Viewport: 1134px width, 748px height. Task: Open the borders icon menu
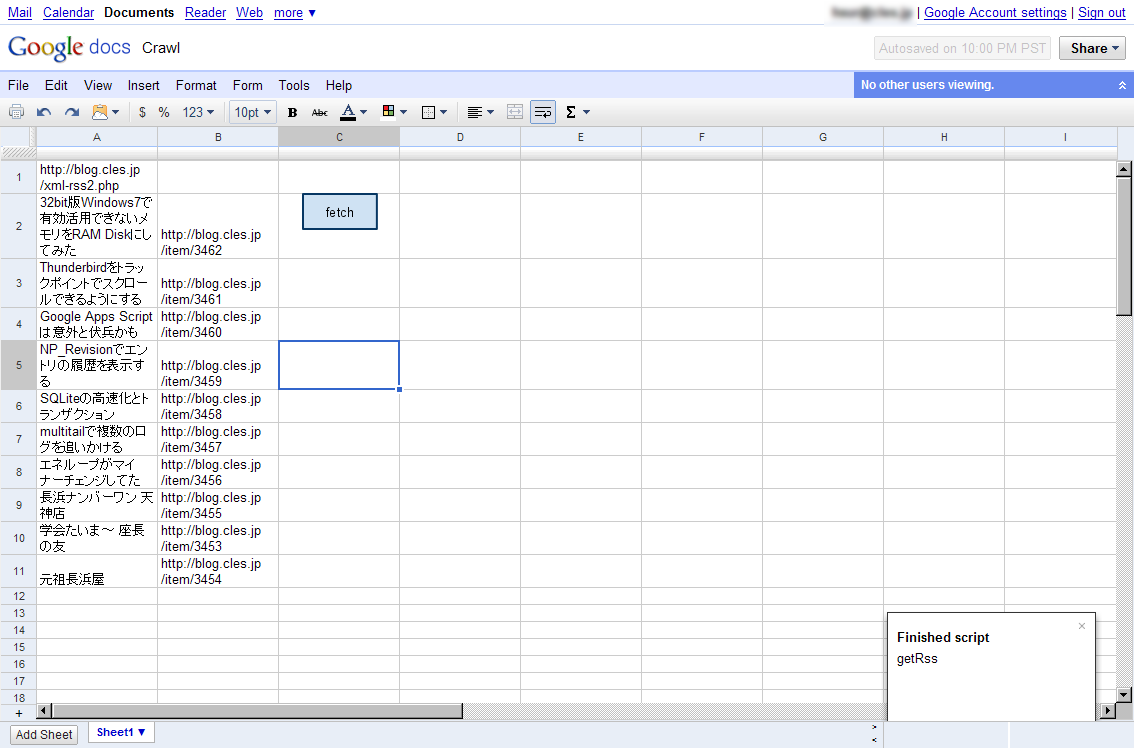click(x=434, y=112)
